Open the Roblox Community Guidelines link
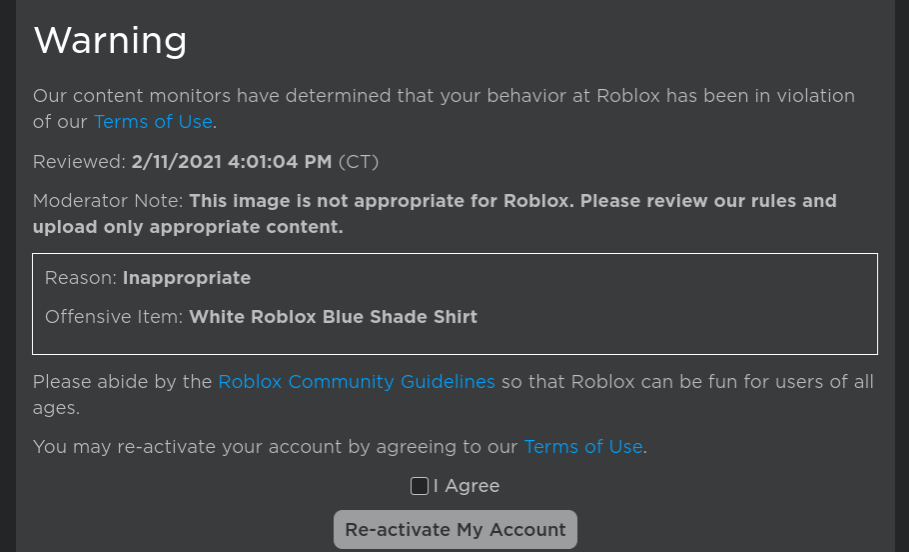This screenshot has height=552, width=909. 356,382
